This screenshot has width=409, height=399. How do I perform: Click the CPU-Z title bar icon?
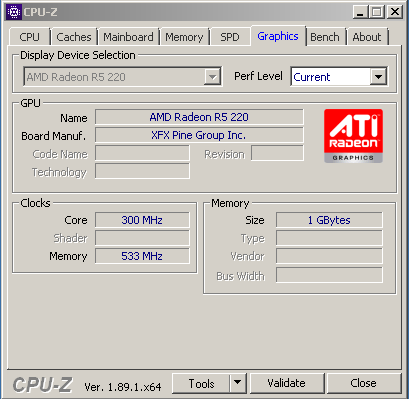[14, 12]
